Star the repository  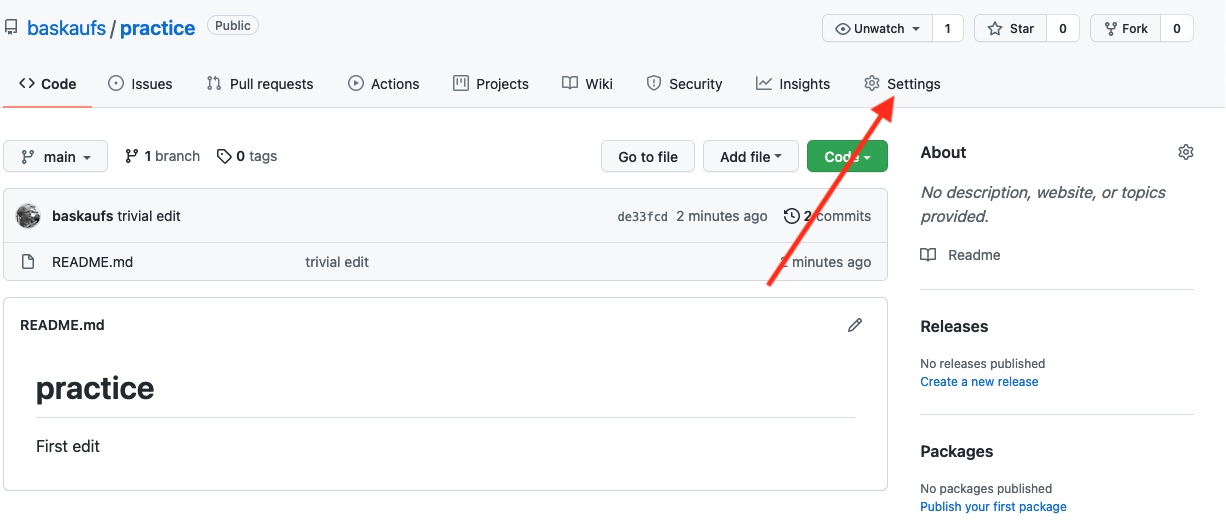coord(1011,29)
